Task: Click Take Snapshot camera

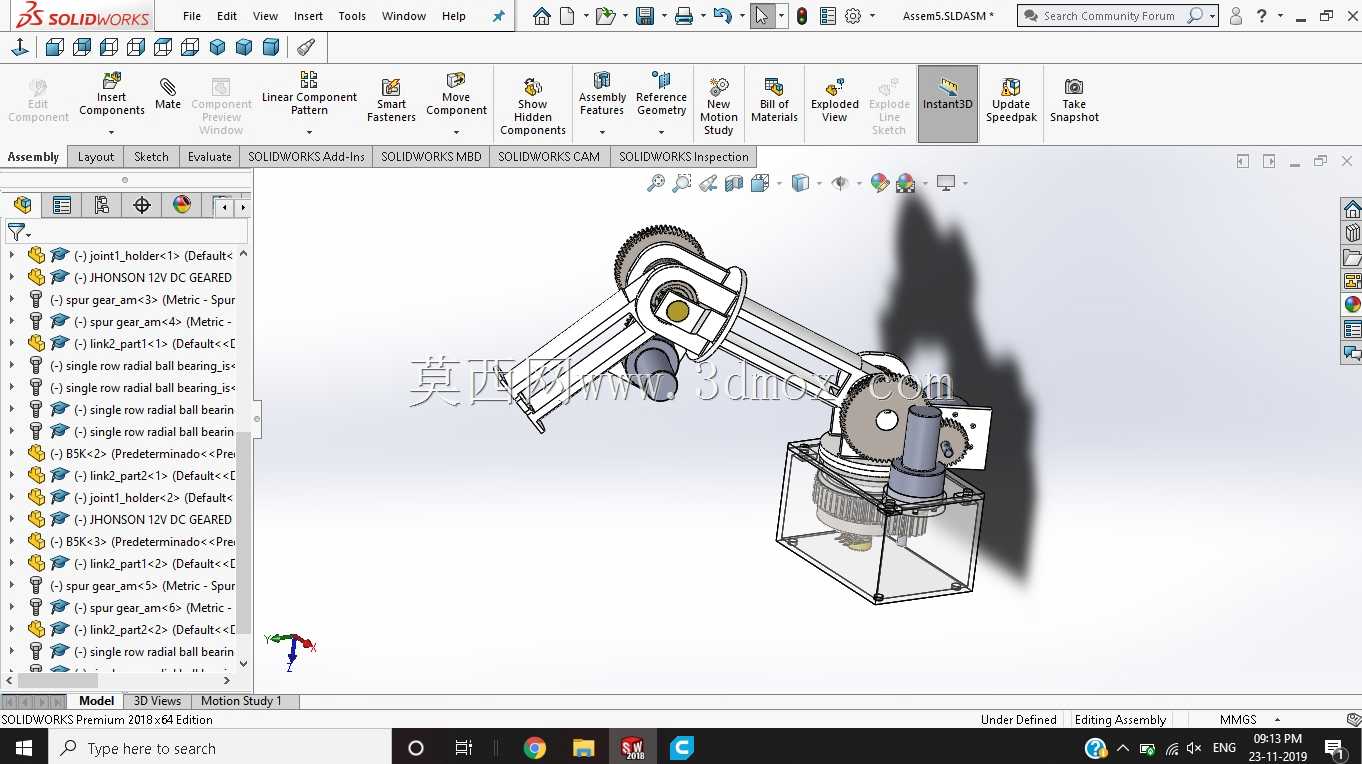Action: coord(1074,100)
